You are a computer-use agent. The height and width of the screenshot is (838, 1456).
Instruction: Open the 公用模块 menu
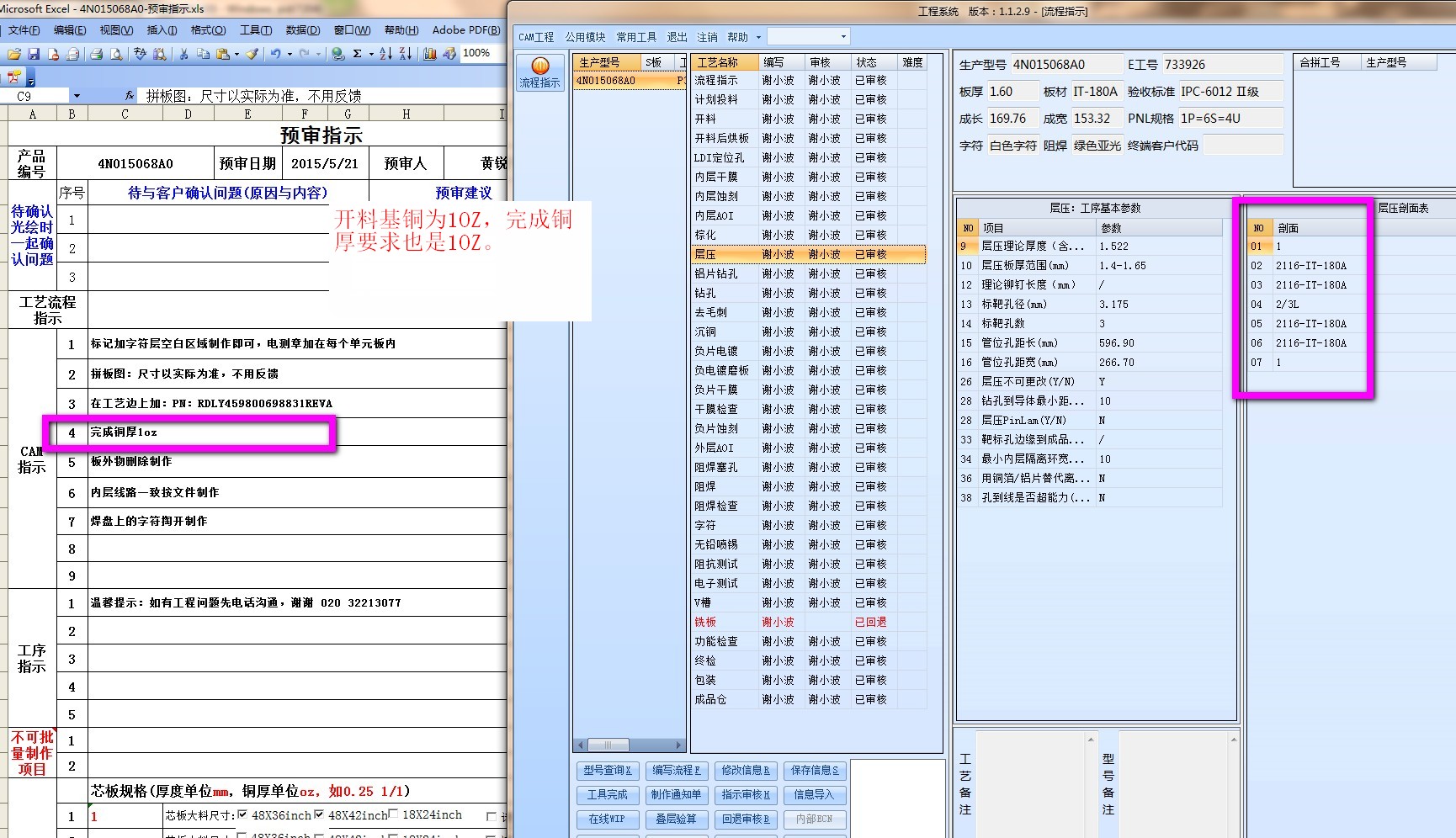(x=586, y=37)
